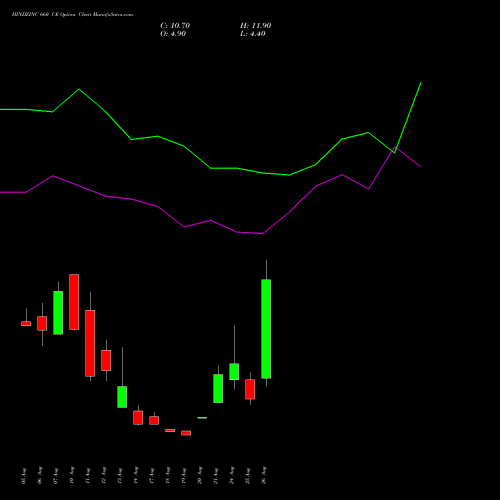Click the 11 Aug date label

tap(88, 476)
